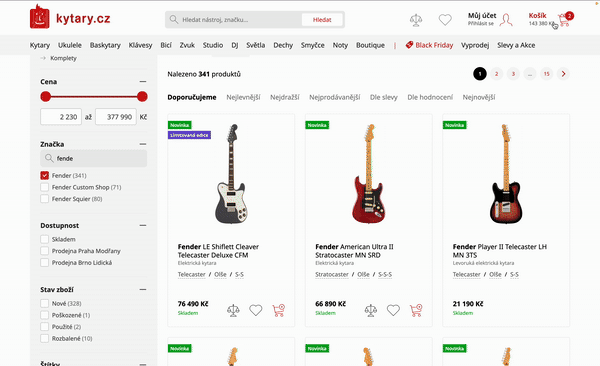600x366 pixels.
Task: Open Fender Player II Telecaster LH link
Action: click(500, 251)
